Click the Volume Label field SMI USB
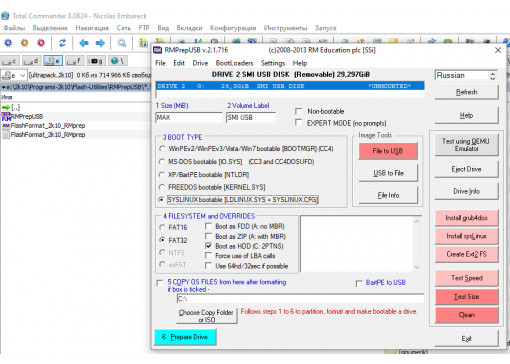The width and height of the screenshot is (510, 364). (251, 117)
